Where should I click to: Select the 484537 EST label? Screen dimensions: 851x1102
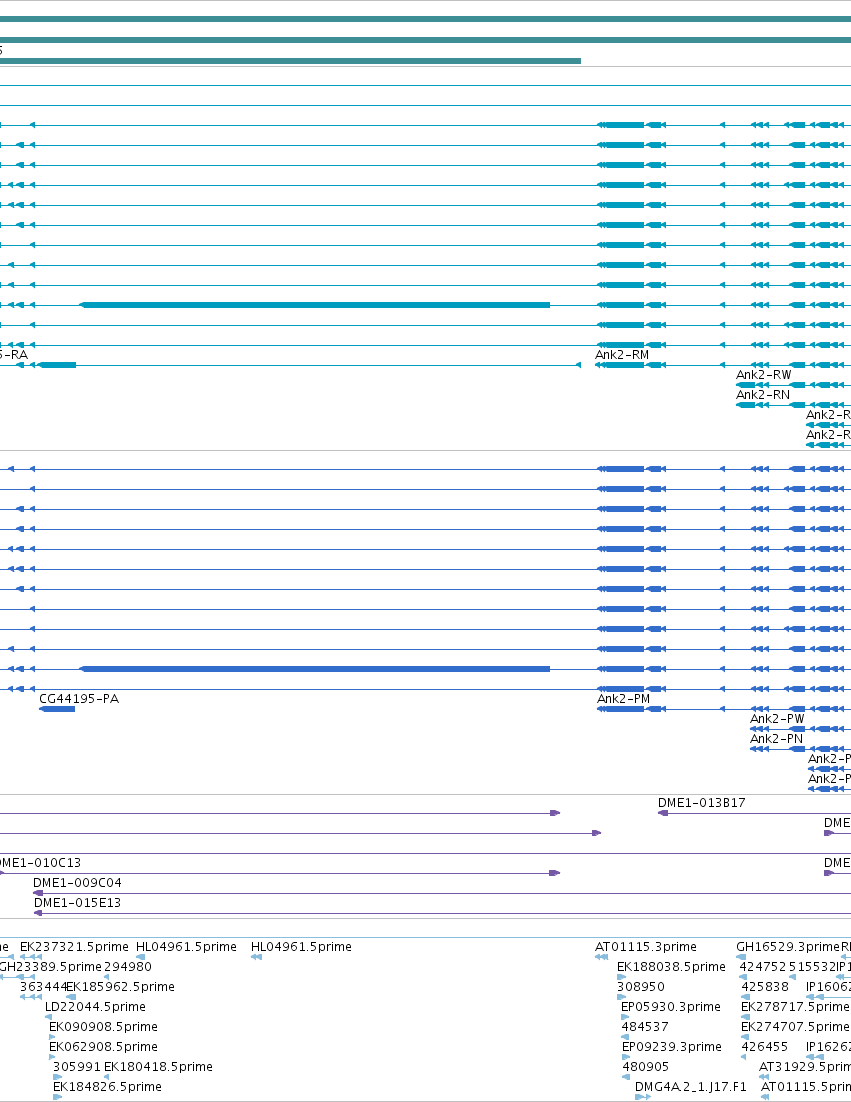point(645,1027)
